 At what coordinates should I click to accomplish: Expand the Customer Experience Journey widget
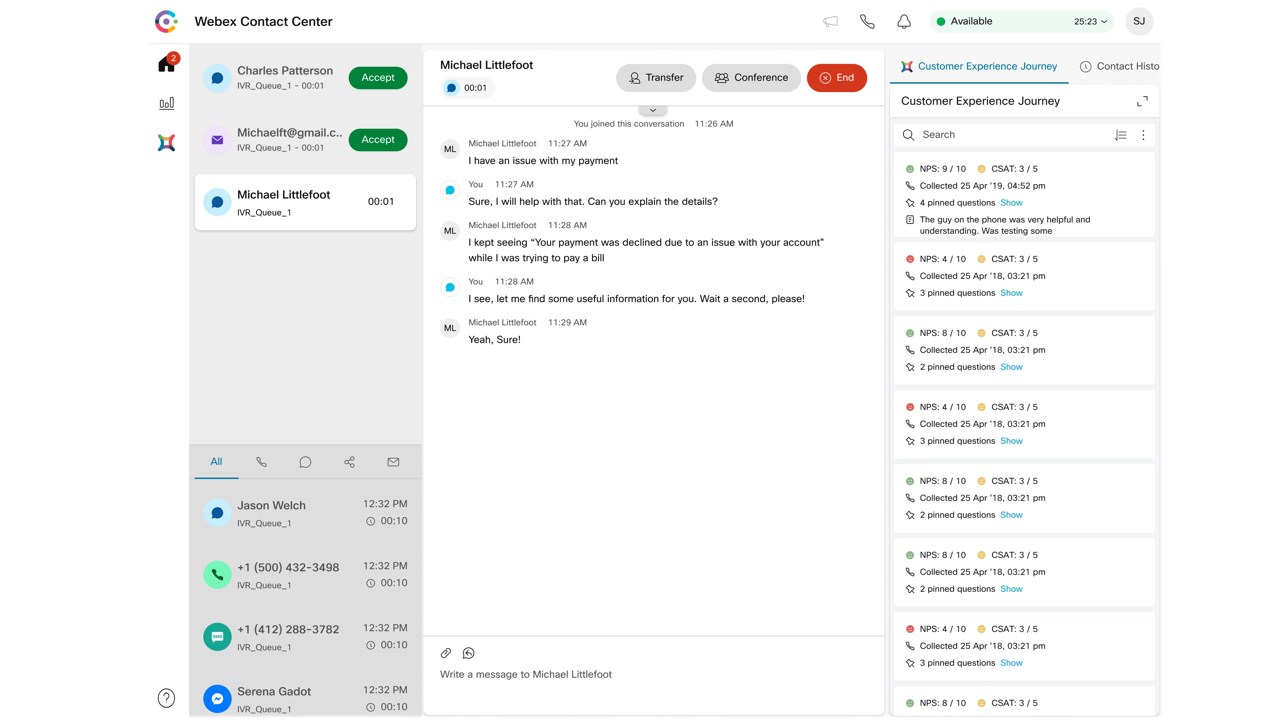1142,101
